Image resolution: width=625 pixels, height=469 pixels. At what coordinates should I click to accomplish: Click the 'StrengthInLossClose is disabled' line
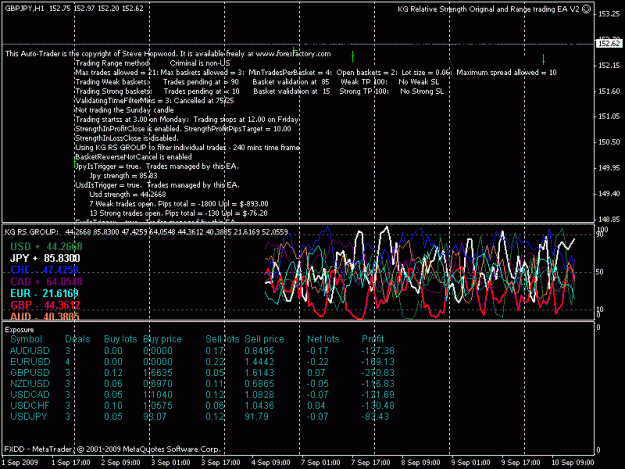[x=127, y=138]
